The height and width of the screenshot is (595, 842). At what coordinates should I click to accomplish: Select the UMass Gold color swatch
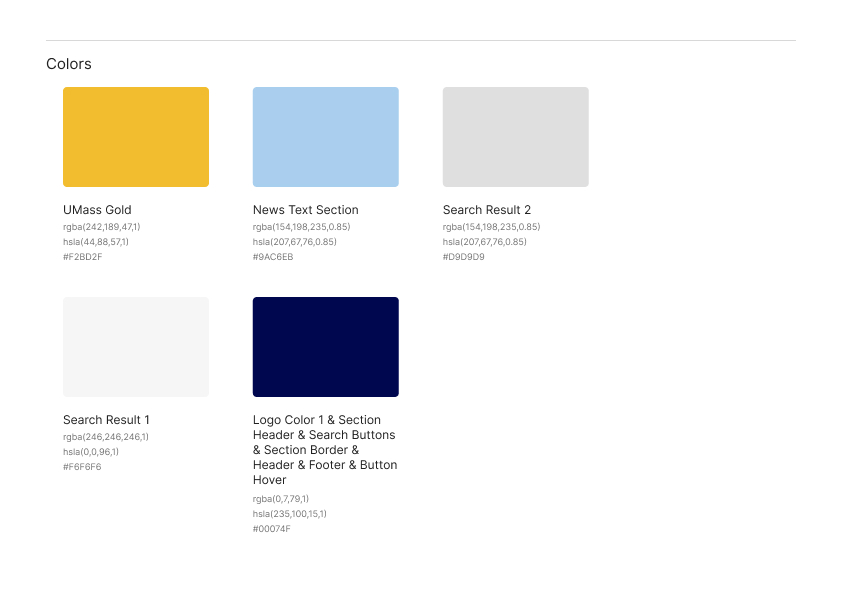(136, 137)
